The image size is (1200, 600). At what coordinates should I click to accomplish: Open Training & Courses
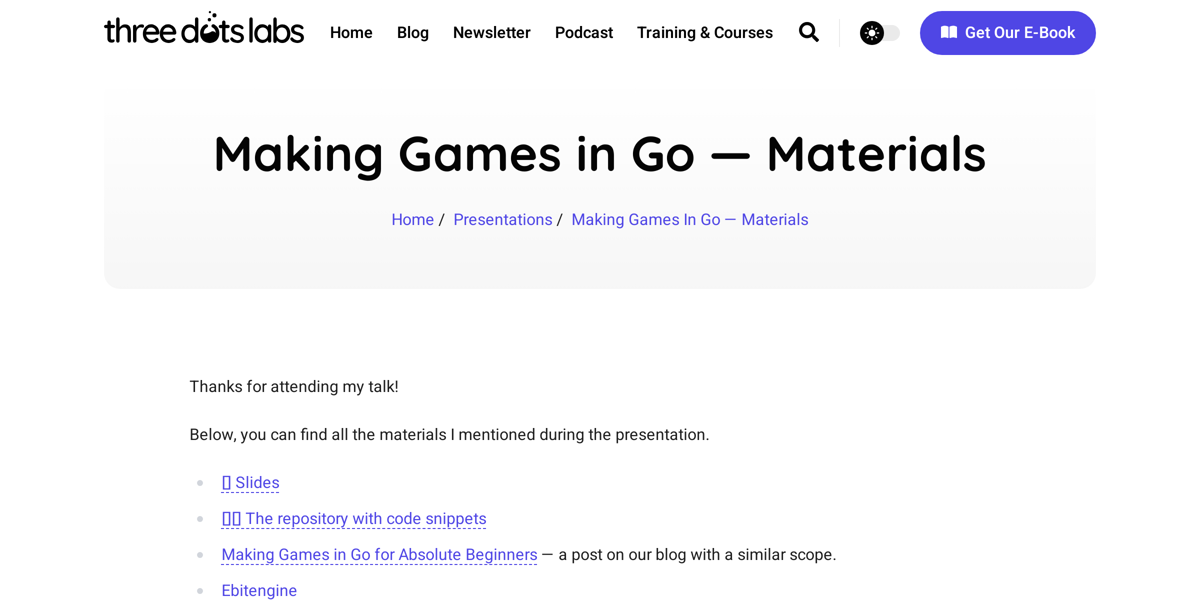click(704, 32)
